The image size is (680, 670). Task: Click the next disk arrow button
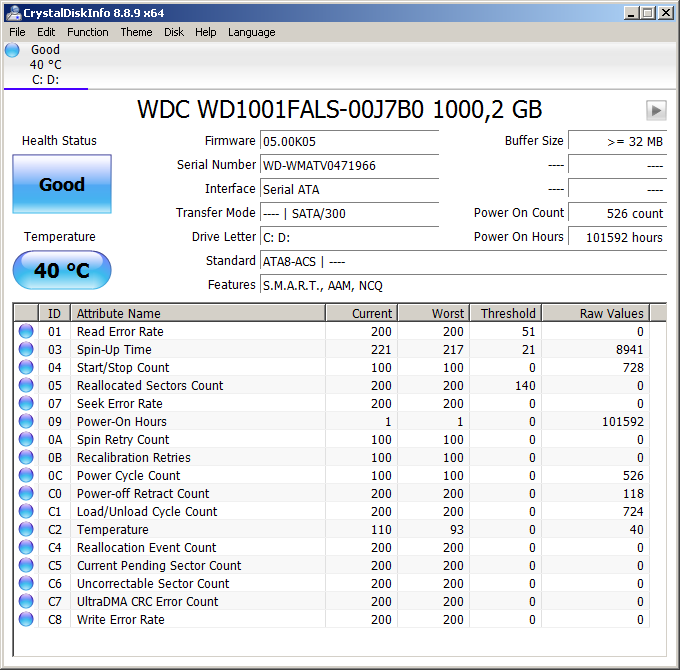coord(656,111)
